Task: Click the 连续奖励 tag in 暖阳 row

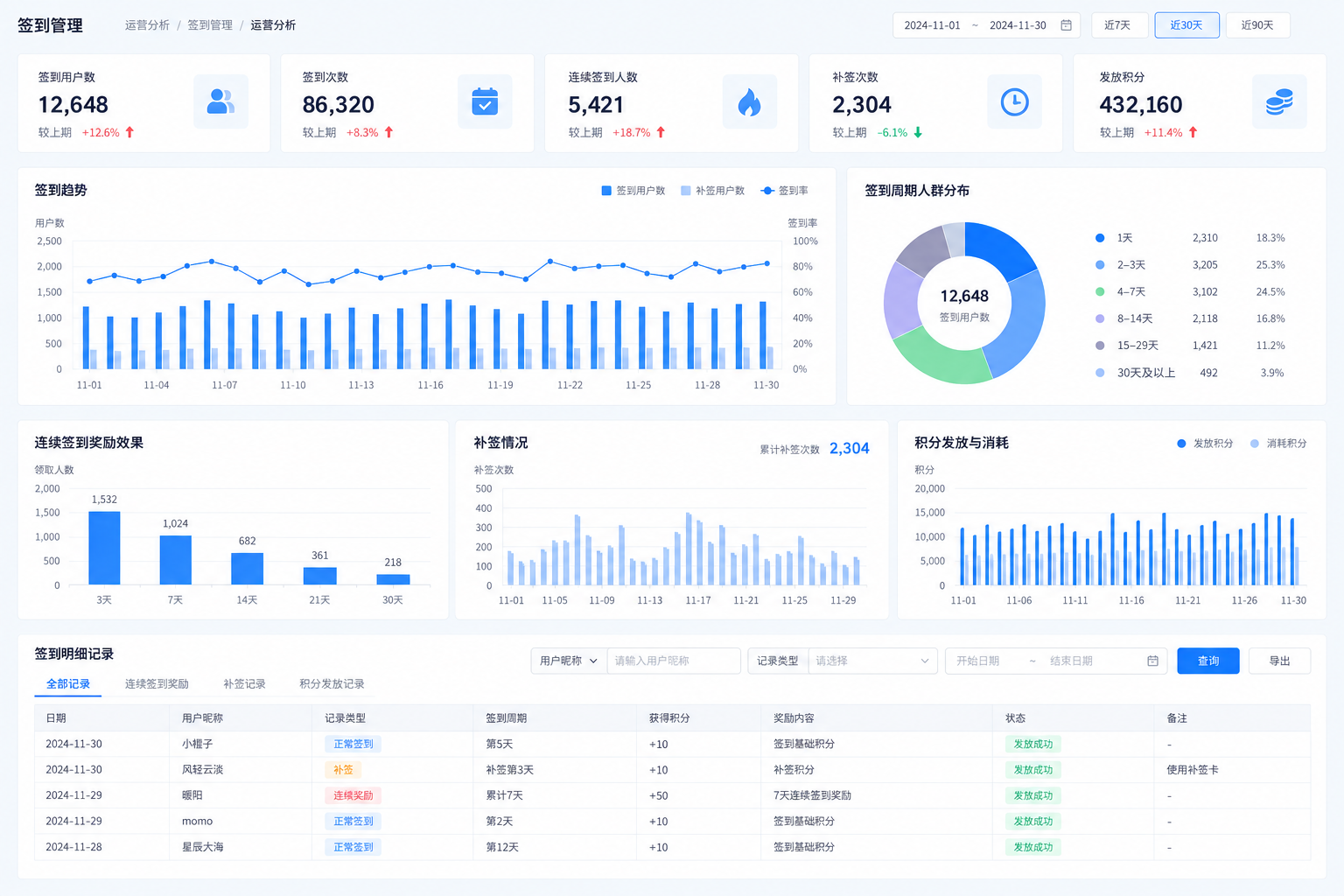Action: [x=353, y=795]
